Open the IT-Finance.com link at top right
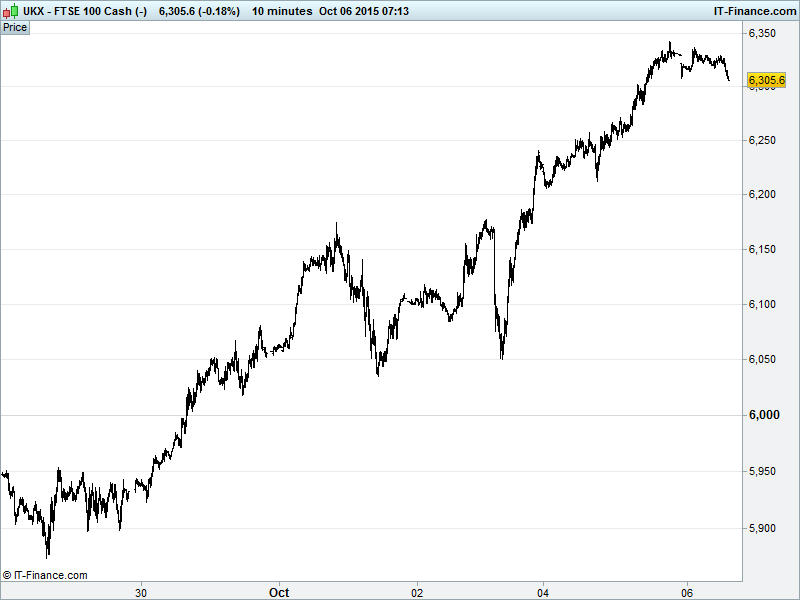800x600 pixels. click(x=754, y=11)
